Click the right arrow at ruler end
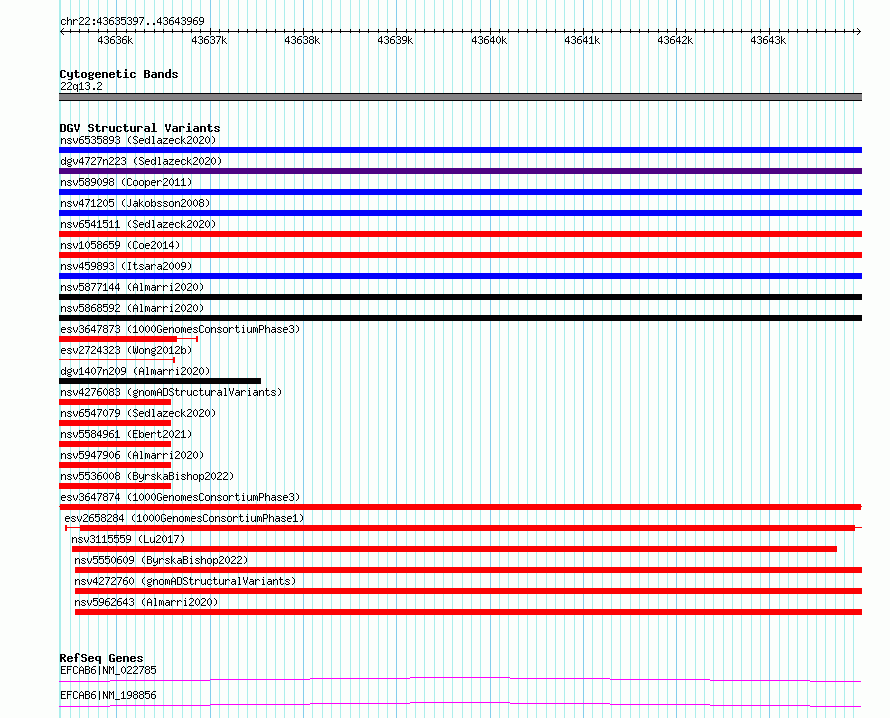 pos(859,31)
